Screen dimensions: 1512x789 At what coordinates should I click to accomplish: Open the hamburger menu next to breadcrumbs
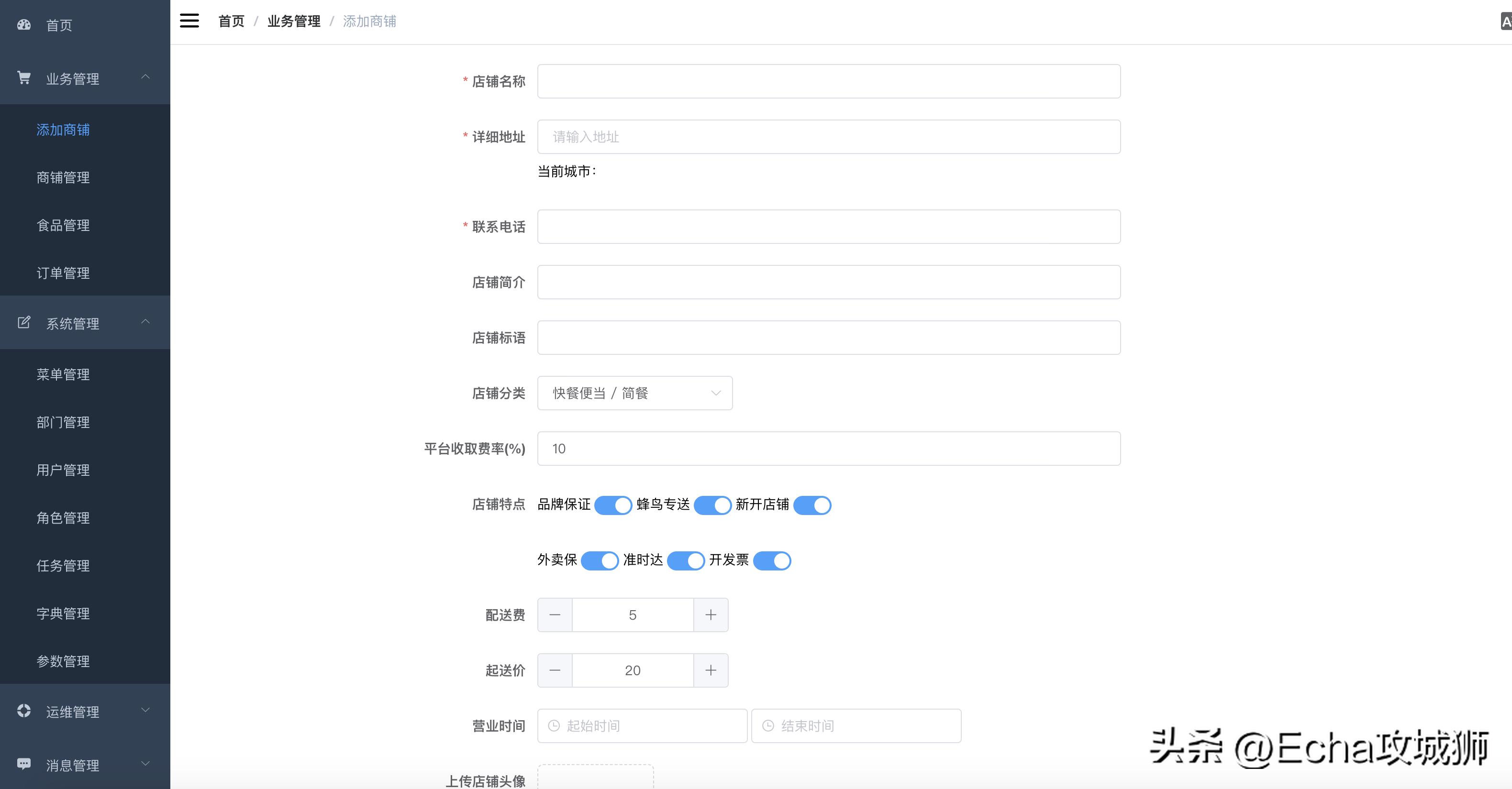tap(189, 21)
